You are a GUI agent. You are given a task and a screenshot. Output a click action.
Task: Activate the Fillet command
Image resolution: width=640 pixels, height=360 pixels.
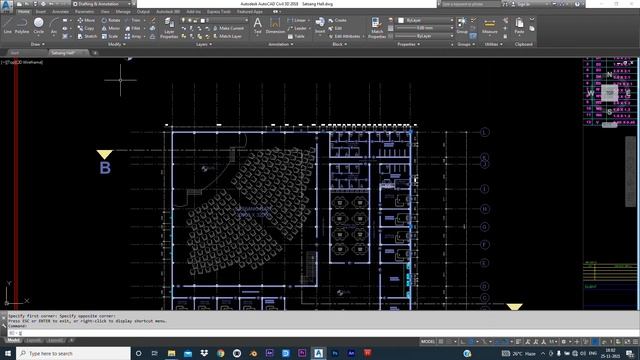[x=133, y=28]
